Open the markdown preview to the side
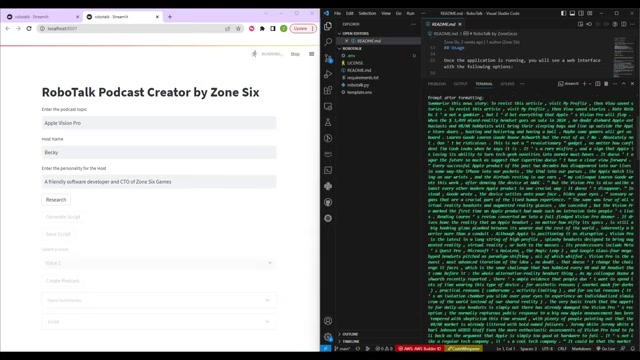The height and width of the screenshot is (360, 640). coord(580,24)
